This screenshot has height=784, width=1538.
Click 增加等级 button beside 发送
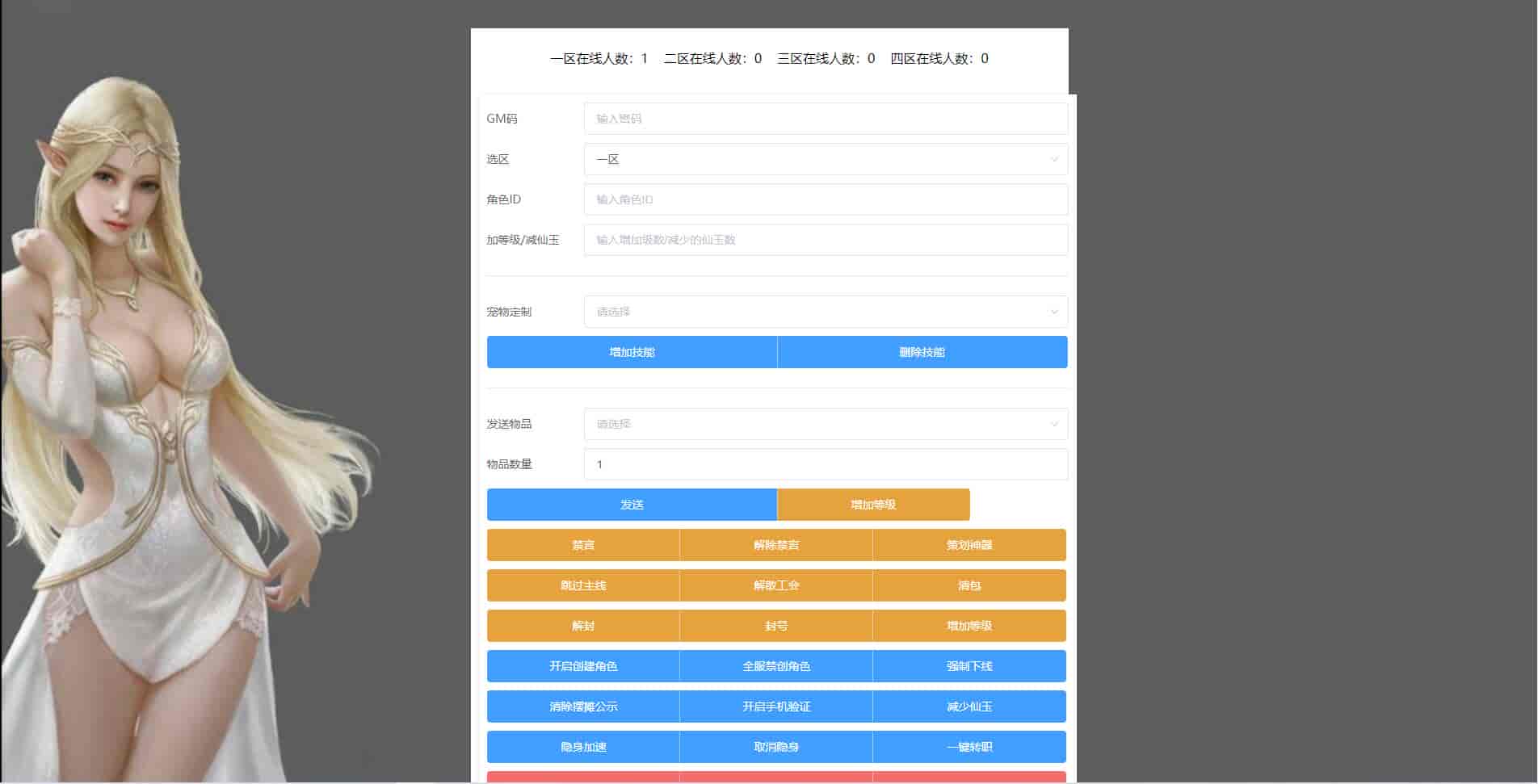pos(873,505)
